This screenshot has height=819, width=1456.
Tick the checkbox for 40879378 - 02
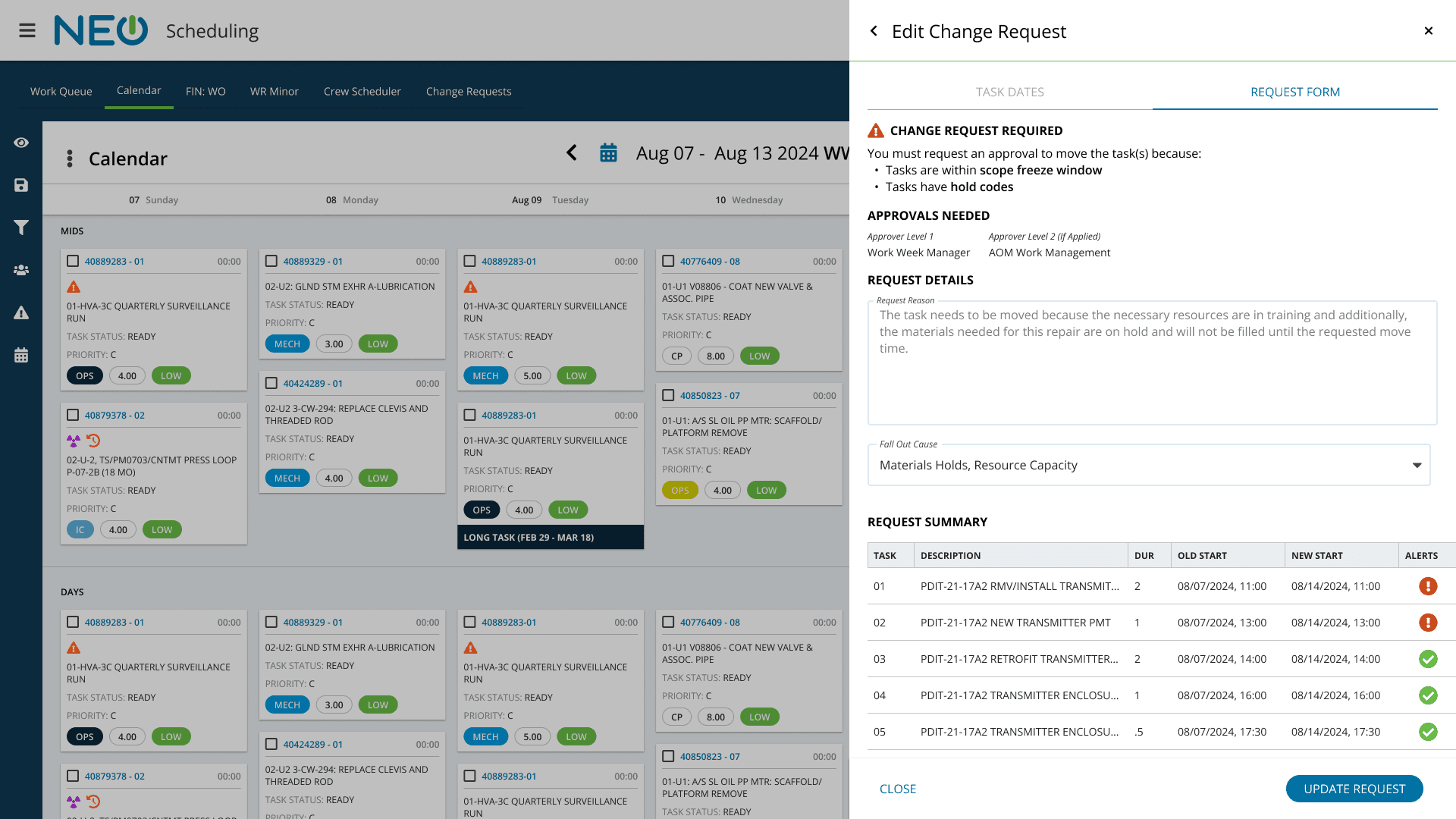[73, 415]
